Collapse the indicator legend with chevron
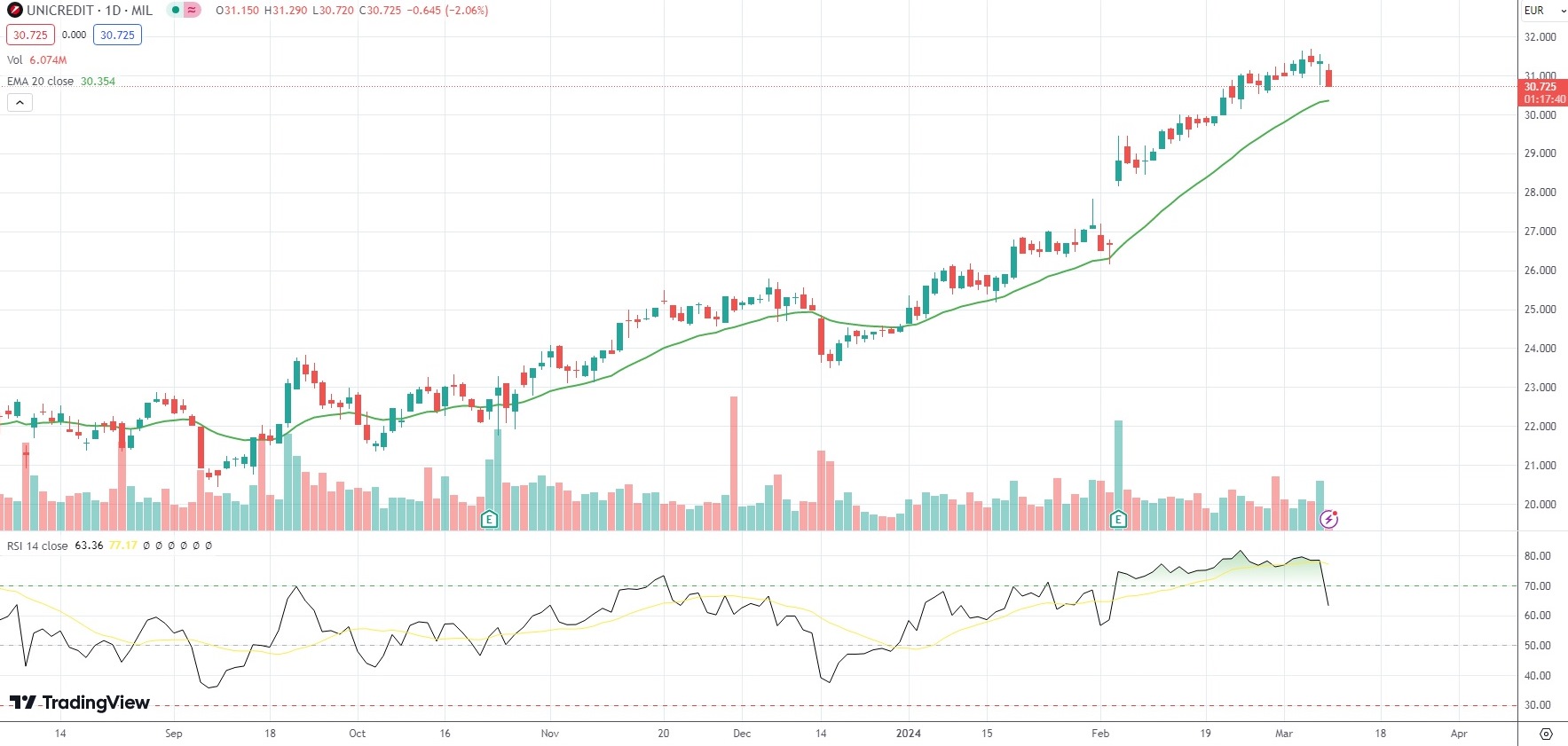Image resolution: width=1568 pixels, height=746 pixels. (20, 103)
